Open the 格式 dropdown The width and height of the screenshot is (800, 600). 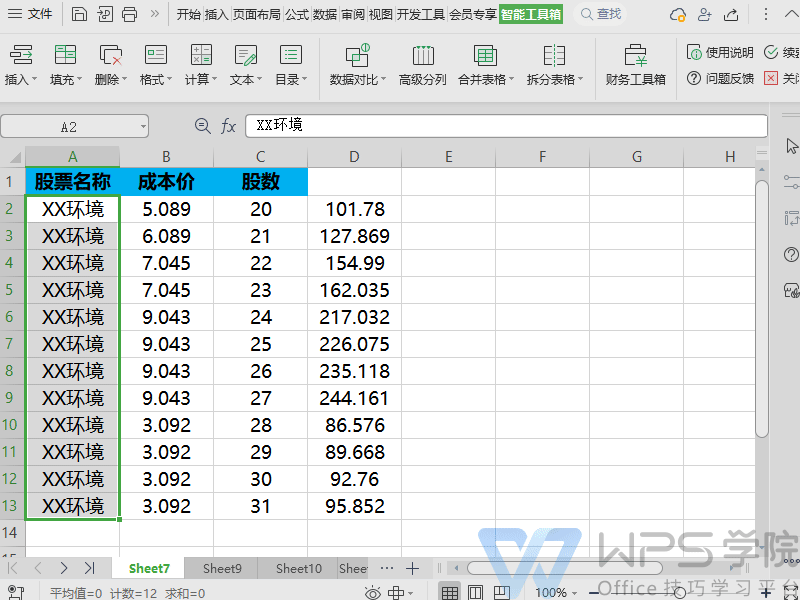pos(156,65)
